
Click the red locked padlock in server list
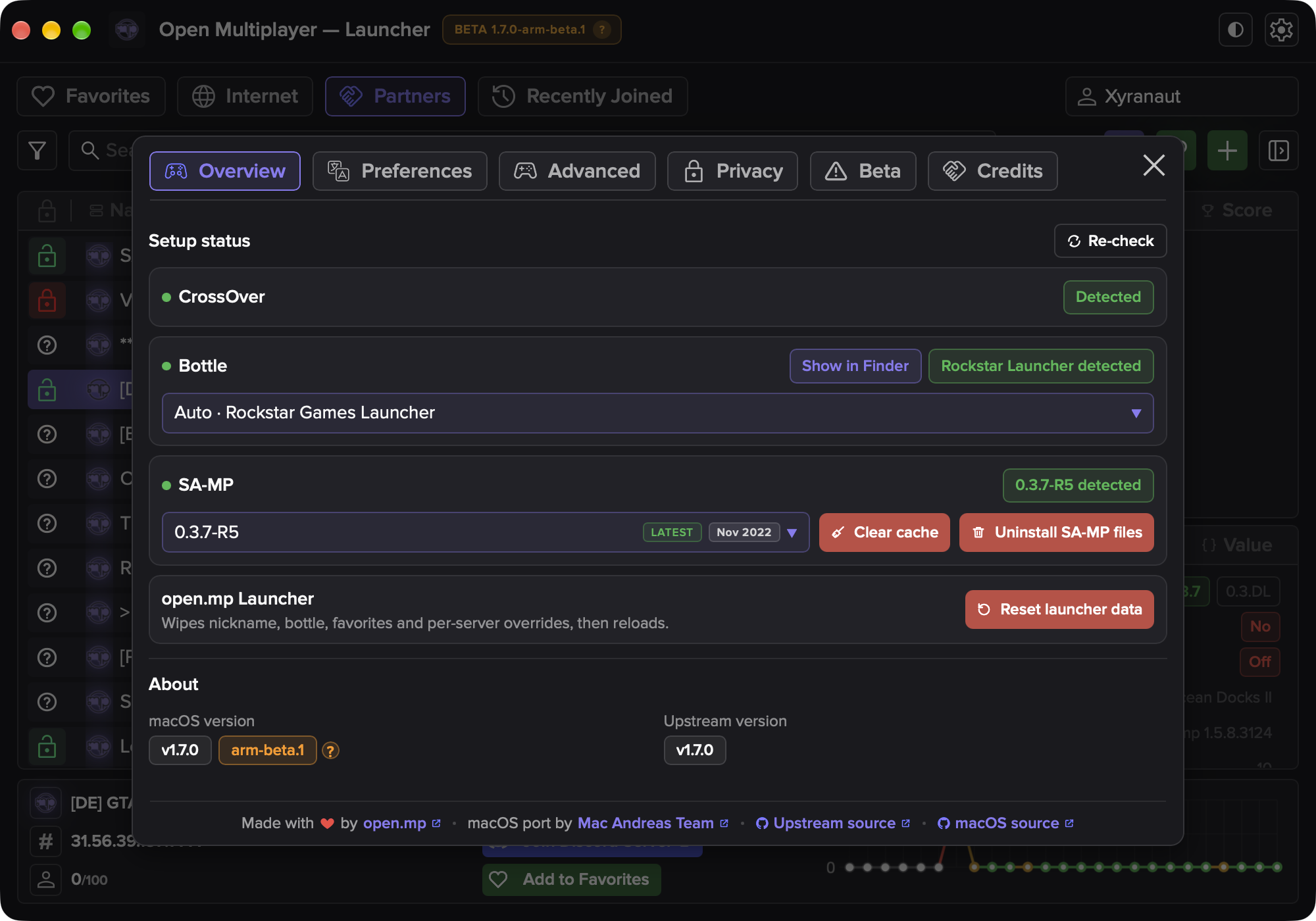click(47, 301)
